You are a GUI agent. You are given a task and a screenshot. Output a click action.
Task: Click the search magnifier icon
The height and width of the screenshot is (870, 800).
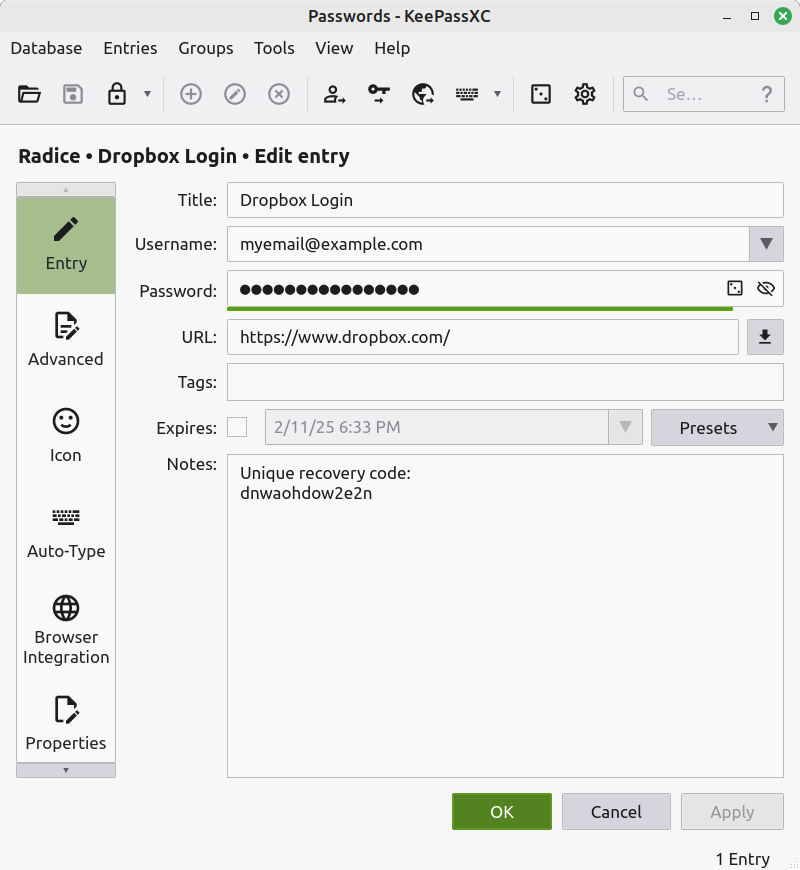[640, 94]
